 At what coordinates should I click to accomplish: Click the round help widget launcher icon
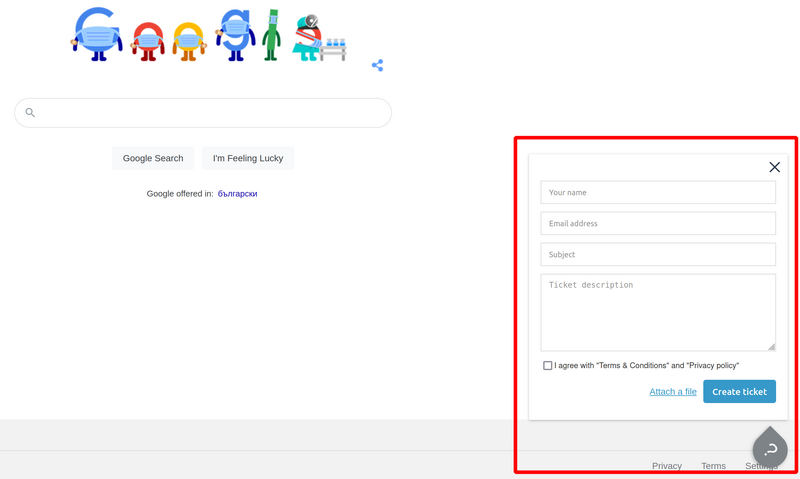click(x=770, y=449)
